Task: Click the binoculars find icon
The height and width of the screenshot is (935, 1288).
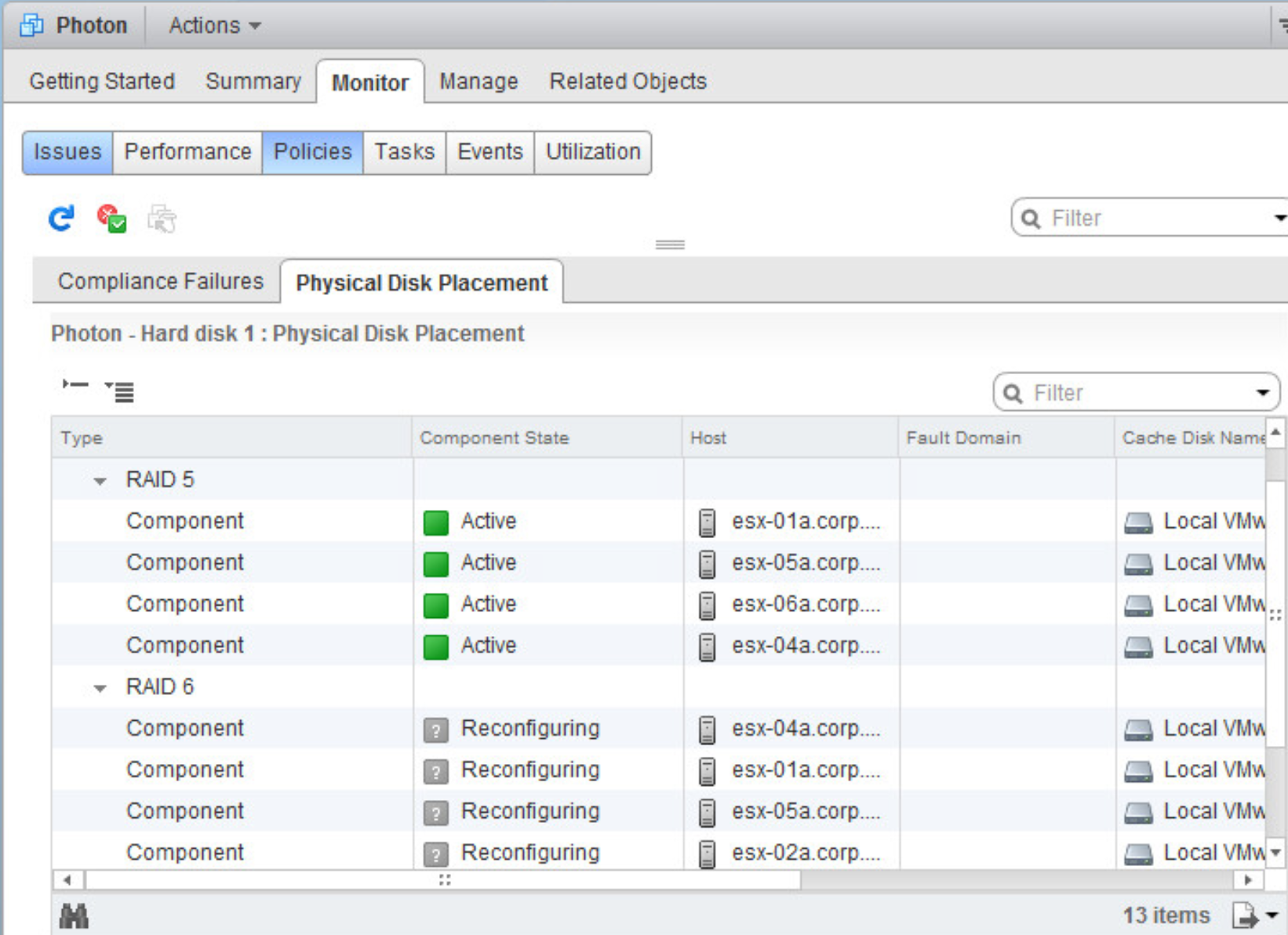Action: point(74,915)
